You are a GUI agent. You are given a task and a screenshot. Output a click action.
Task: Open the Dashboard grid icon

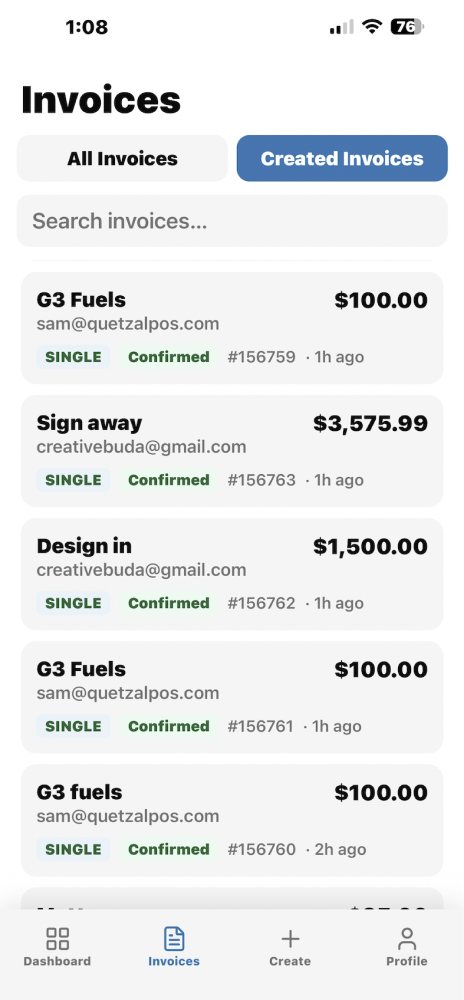click(57, 939)
